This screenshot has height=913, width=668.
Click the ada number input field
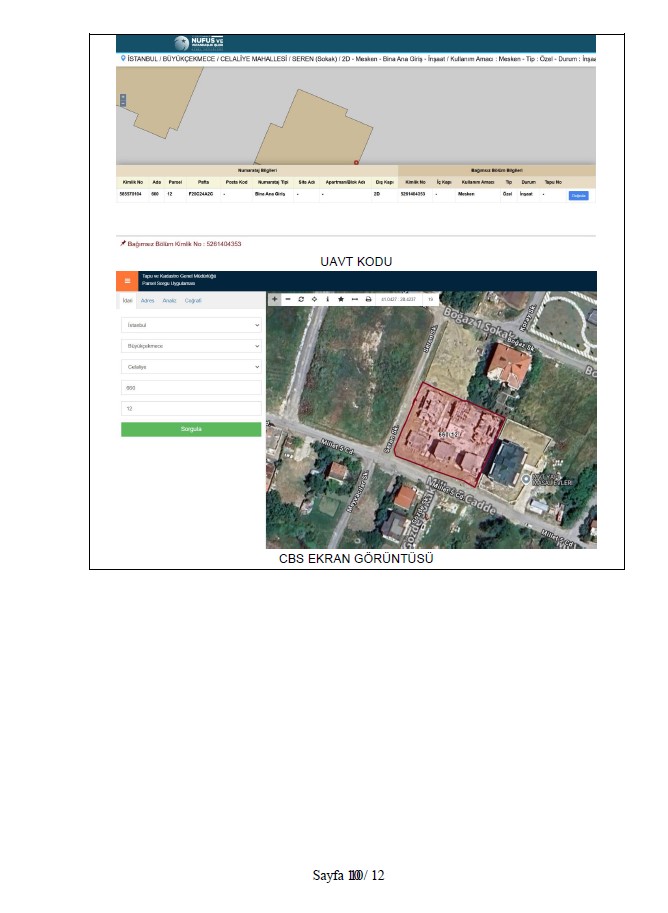(190, 388)
